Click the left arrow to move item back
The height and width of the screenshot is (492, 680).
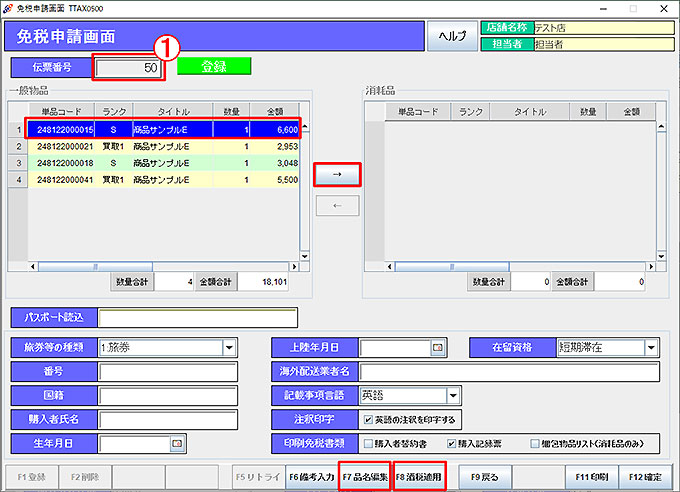(x=337, y=206)
